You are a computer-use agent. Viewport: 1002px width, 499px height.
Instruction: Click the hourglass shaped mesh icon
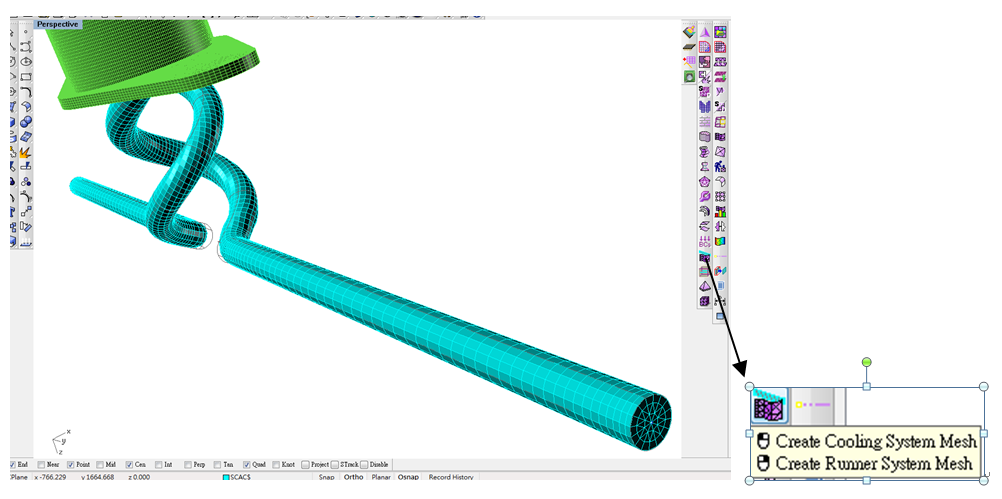(704, 166)
